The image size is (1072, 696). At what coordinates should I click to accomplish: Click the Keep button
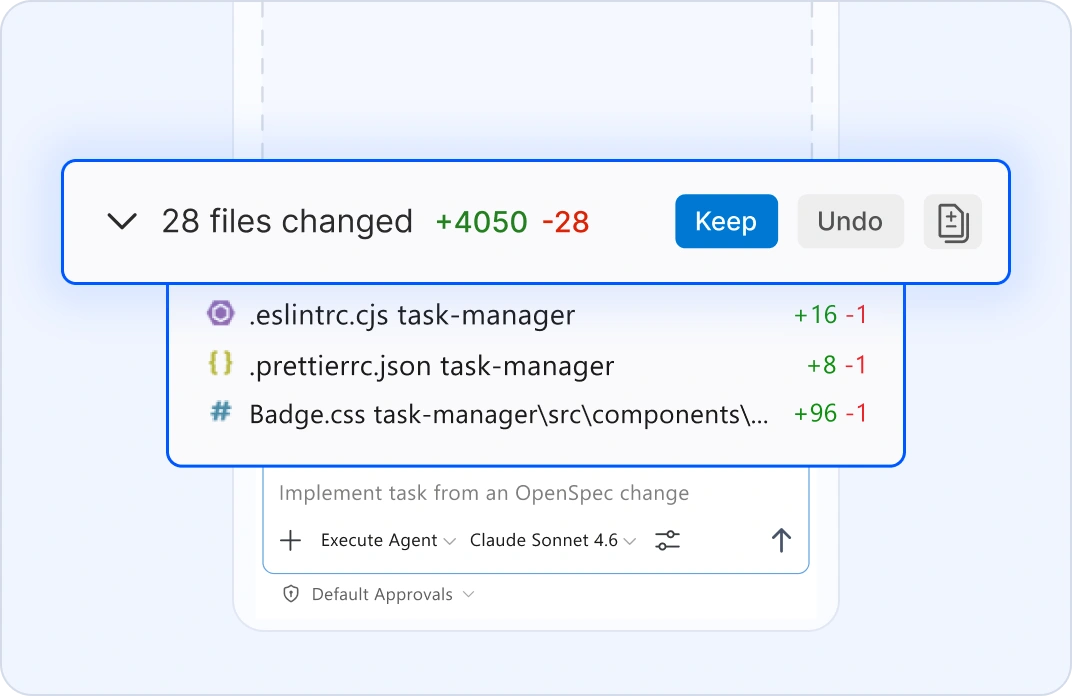726,222
